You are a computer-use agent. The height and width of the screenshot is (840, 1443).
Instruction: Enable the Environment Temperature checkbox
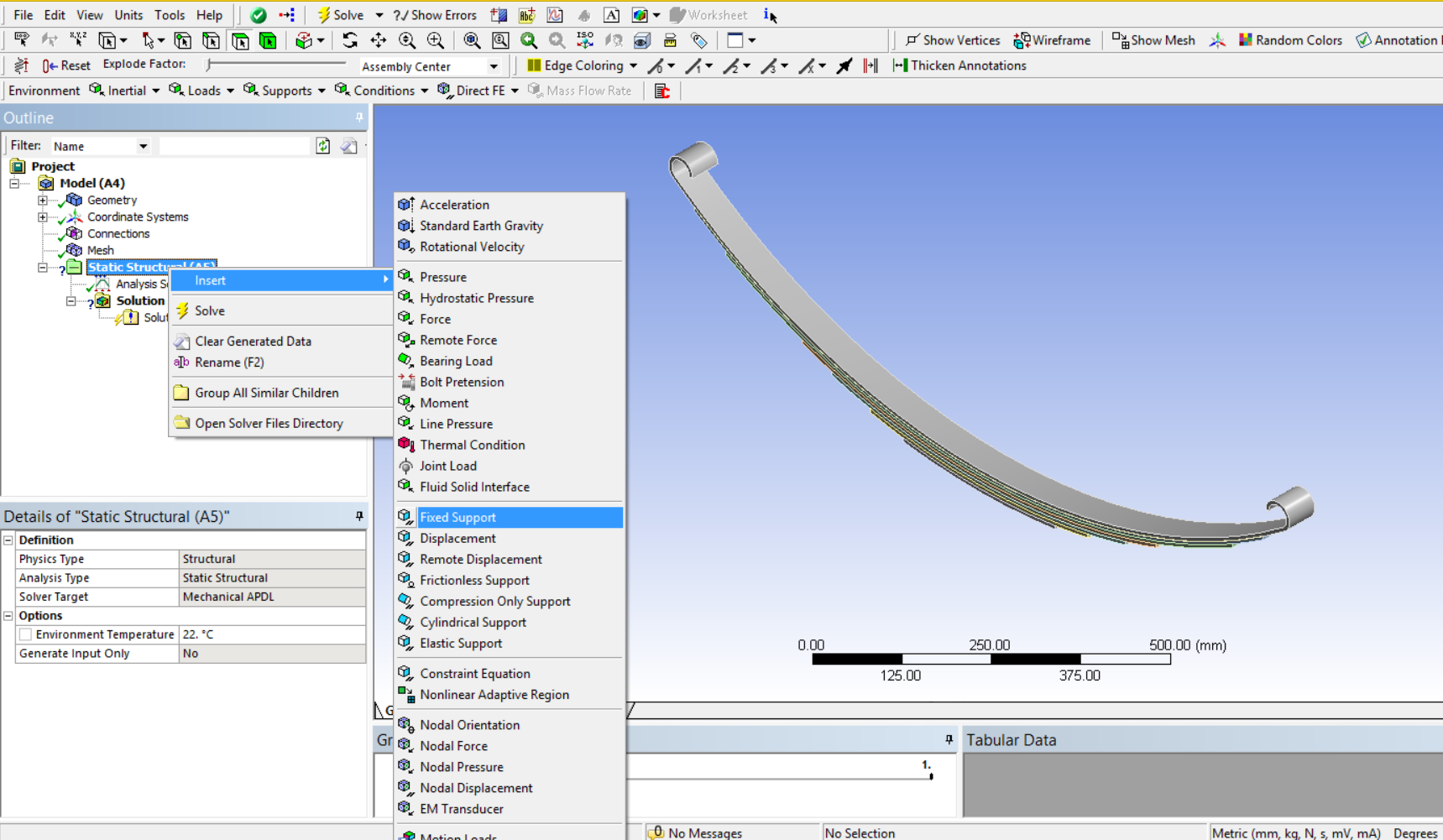click(26, 634)
